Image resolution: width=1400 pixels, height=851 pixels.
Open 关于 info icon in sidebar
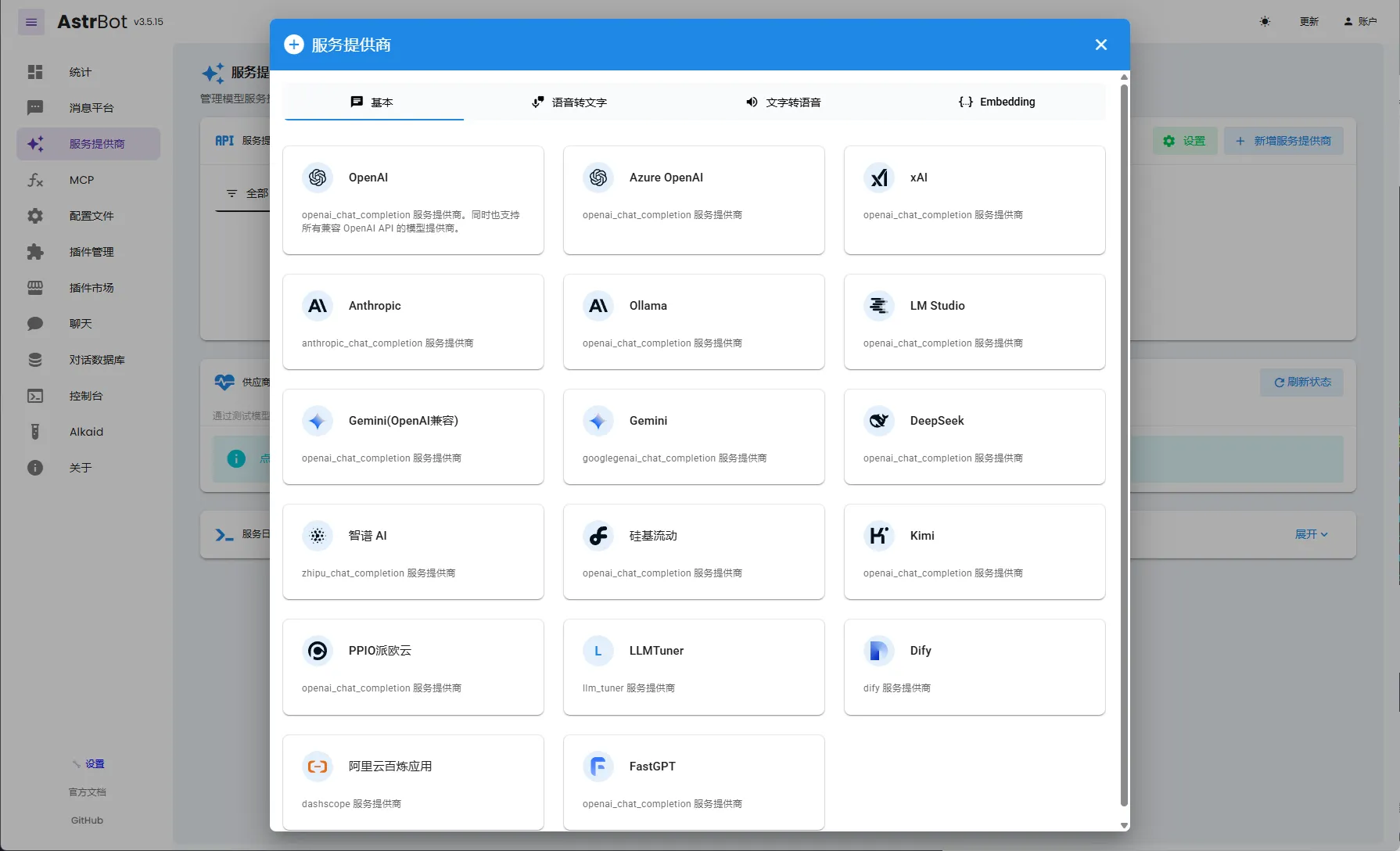click(x=35, y=468)
